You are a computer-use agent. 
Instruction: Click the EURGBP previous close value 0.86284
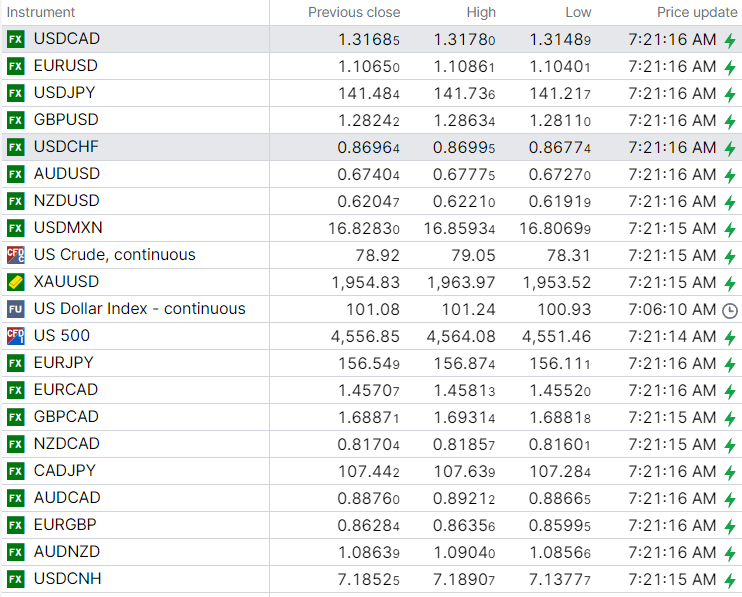pos(368,525)
